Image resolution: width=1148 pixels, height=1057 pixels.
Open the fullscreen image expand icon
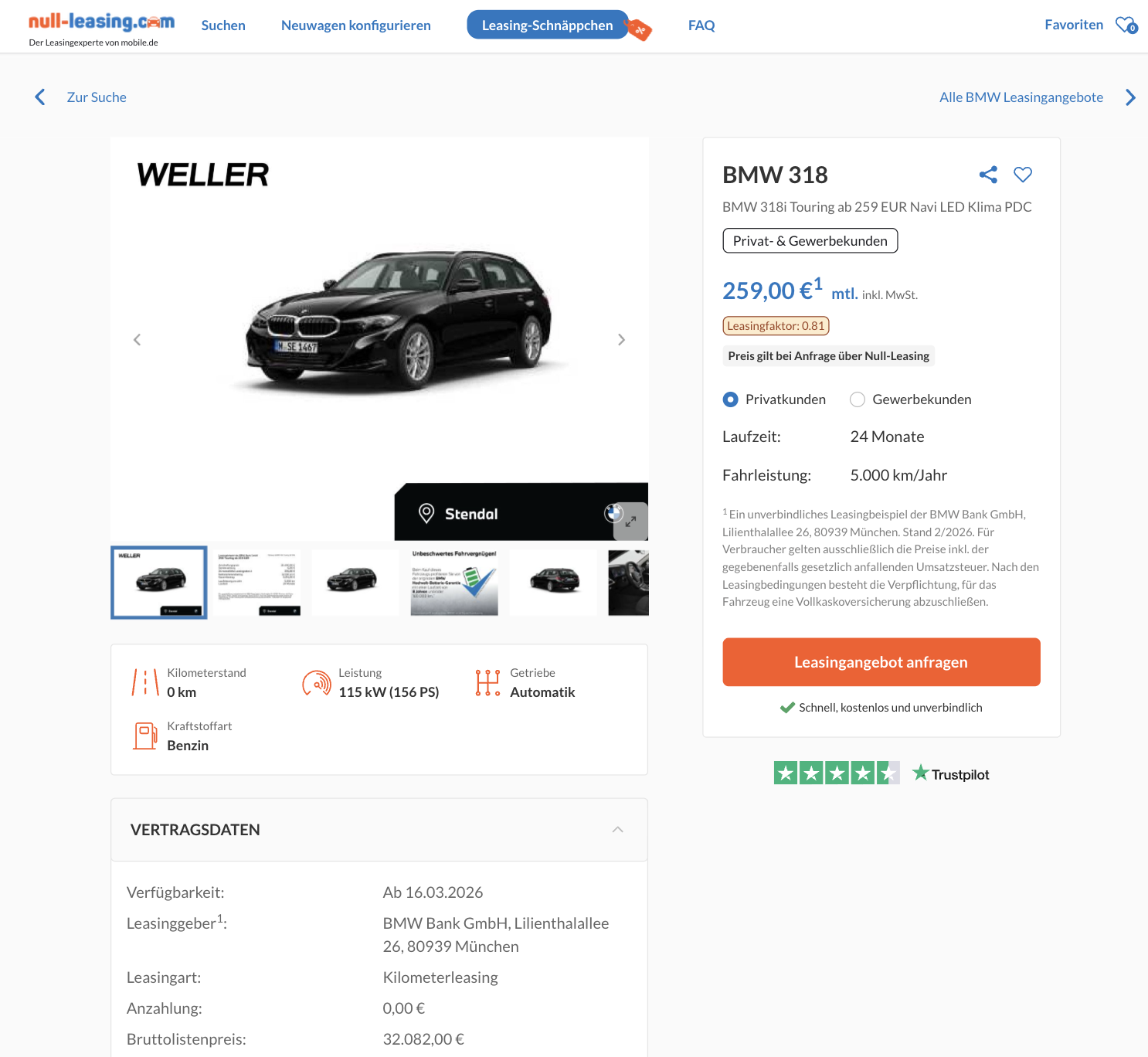click(x=630, y=522)
